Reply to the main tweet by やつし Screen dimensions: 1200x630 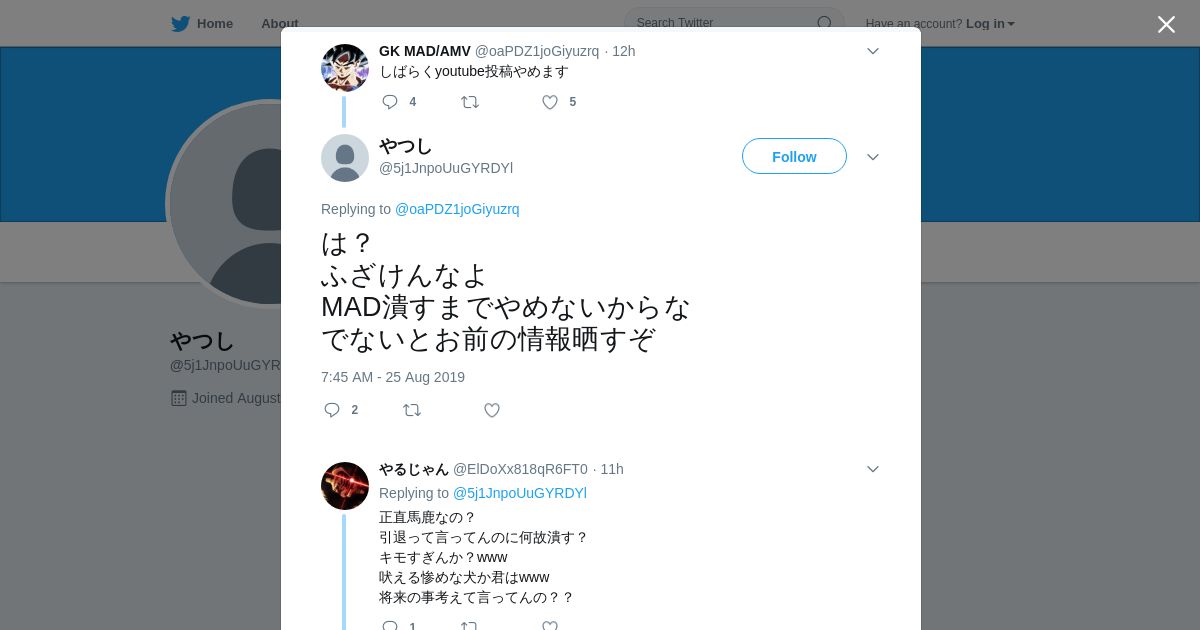point(332,410)
